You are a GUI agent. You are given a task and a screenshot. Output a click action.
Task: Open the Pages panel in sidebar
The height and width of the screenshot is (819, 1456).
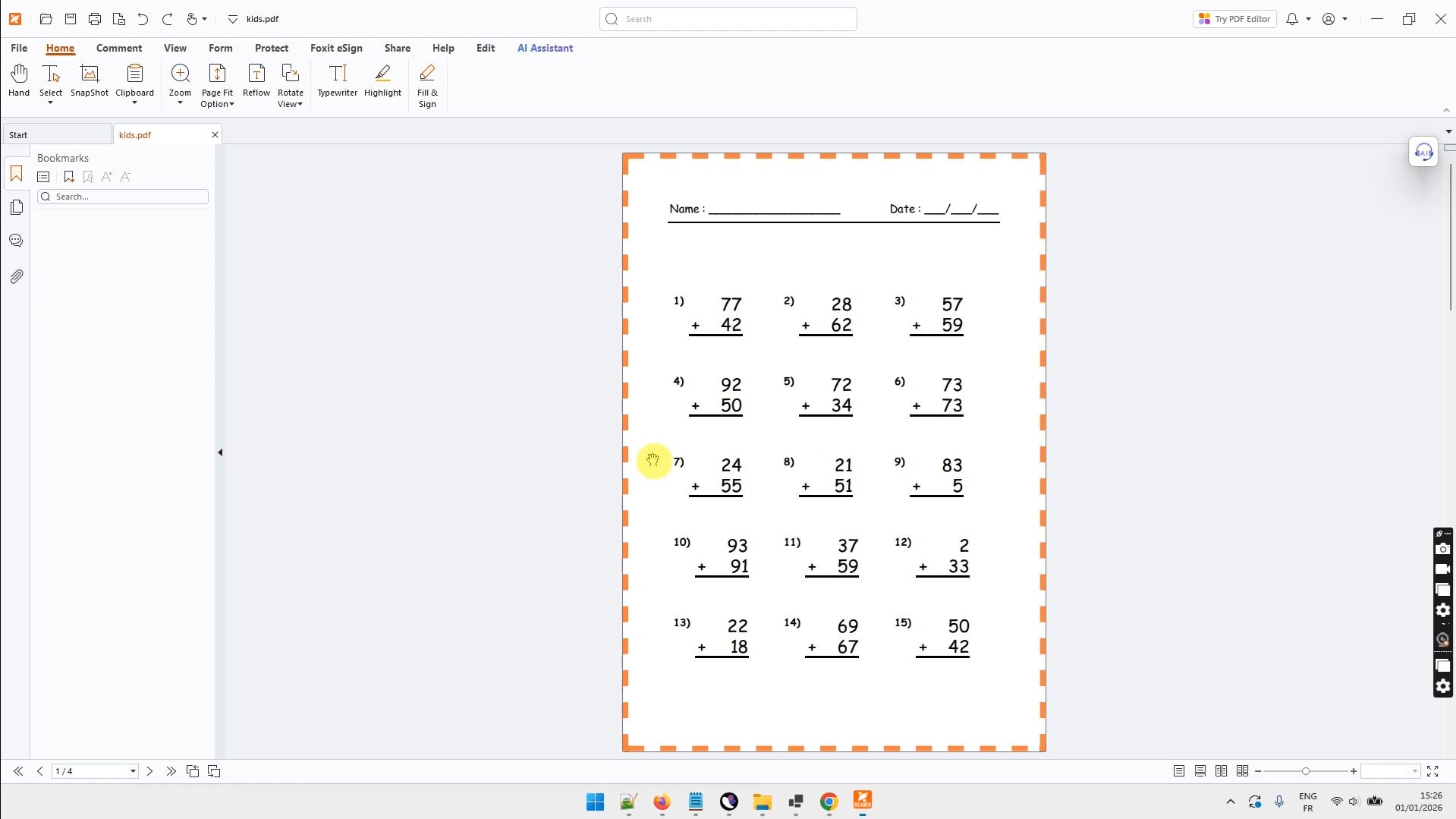tap(17, 208)
